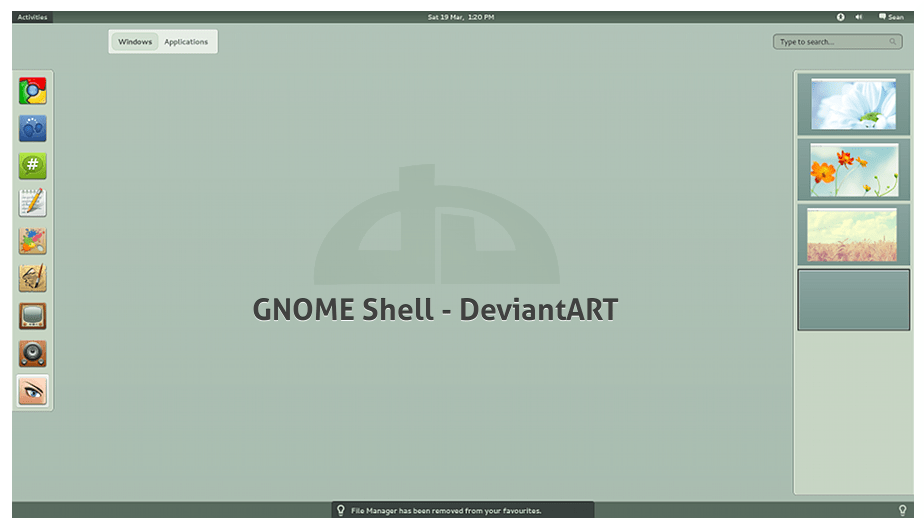Image resolution: width=924 pixels, height=518 pixels.
Task: Open the volume indicator in top bar
Action: tap(859, 17)
